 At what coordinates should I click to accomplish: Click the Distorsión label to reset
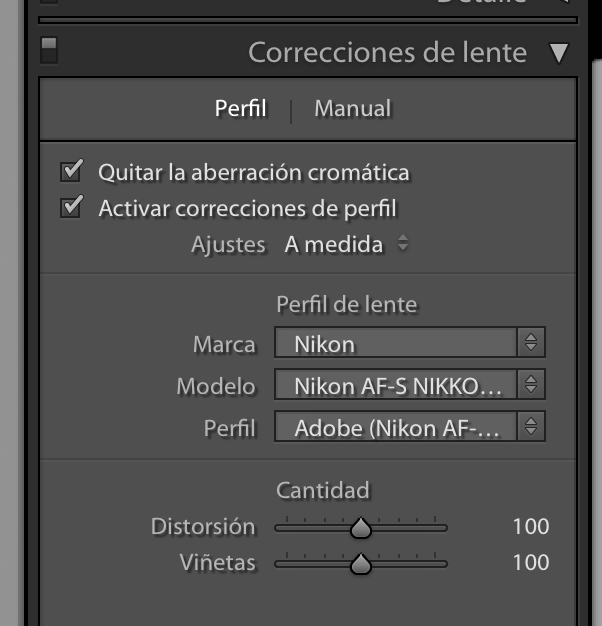pos(203,527)
